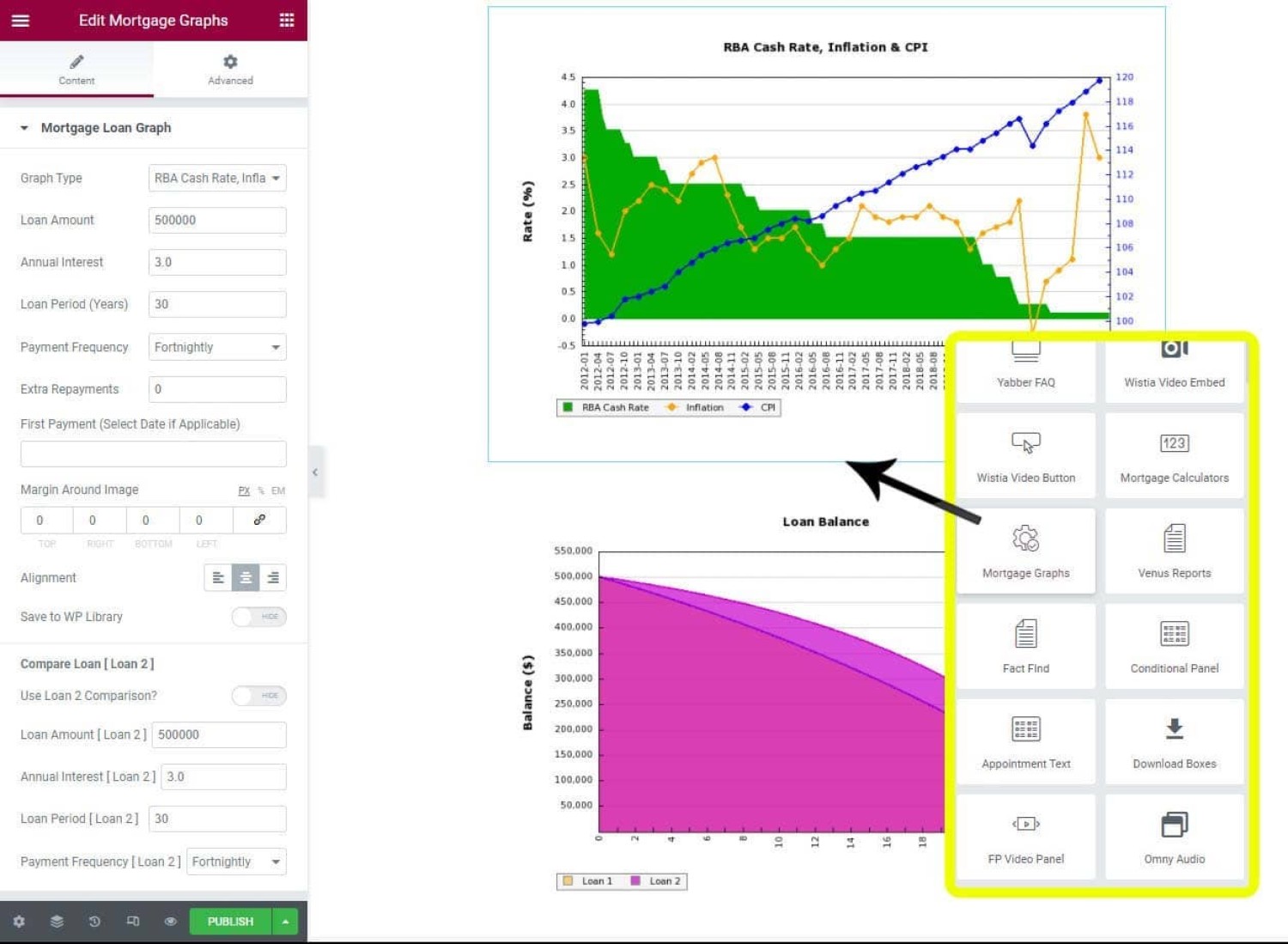Click the green PUBLISH button
This screenshot has width=1288, height=944.
[x=230, y=921]
